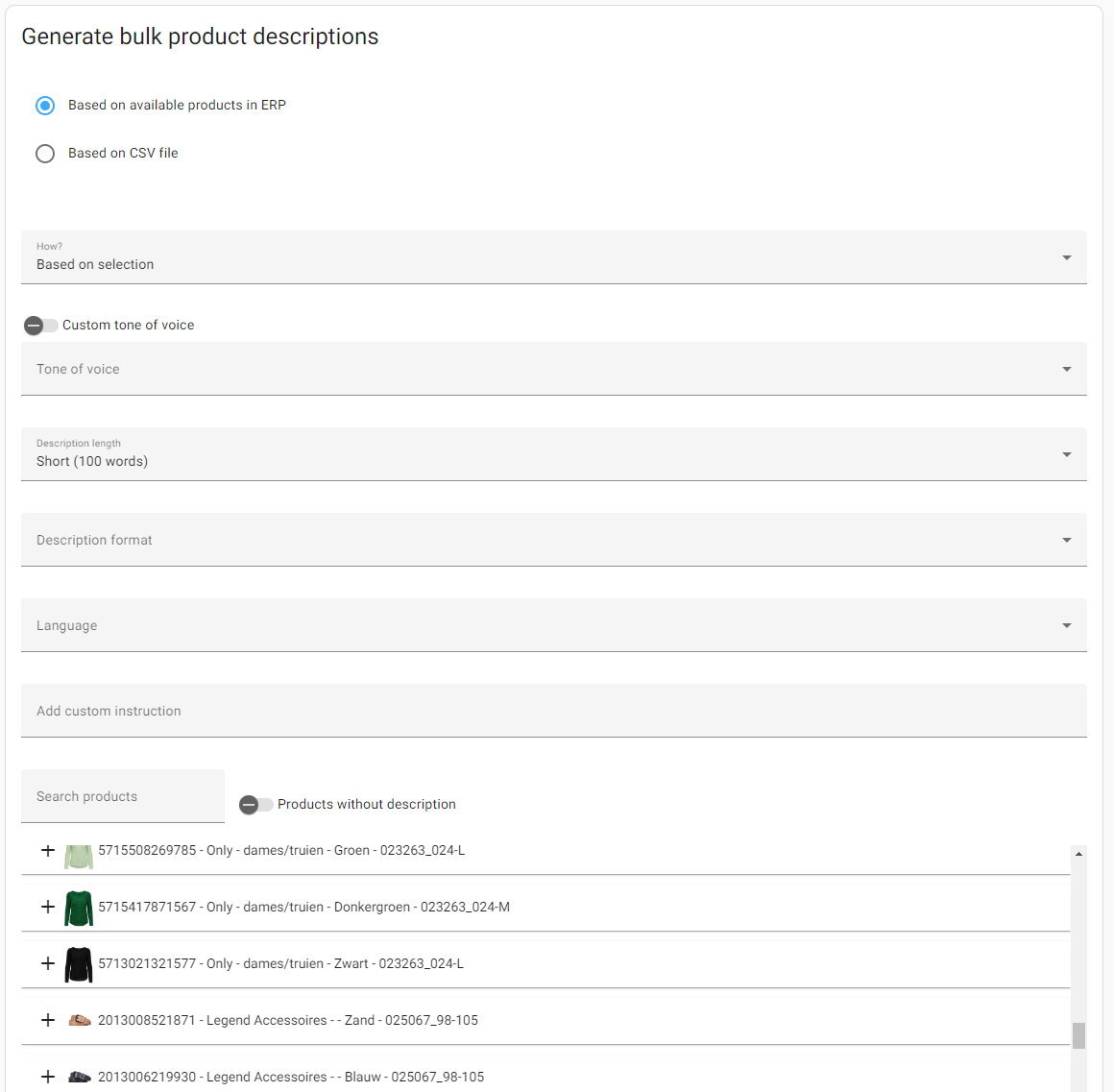Focus the Search products field
This screenshot has height=1092, width=1114.
(123, 796)
